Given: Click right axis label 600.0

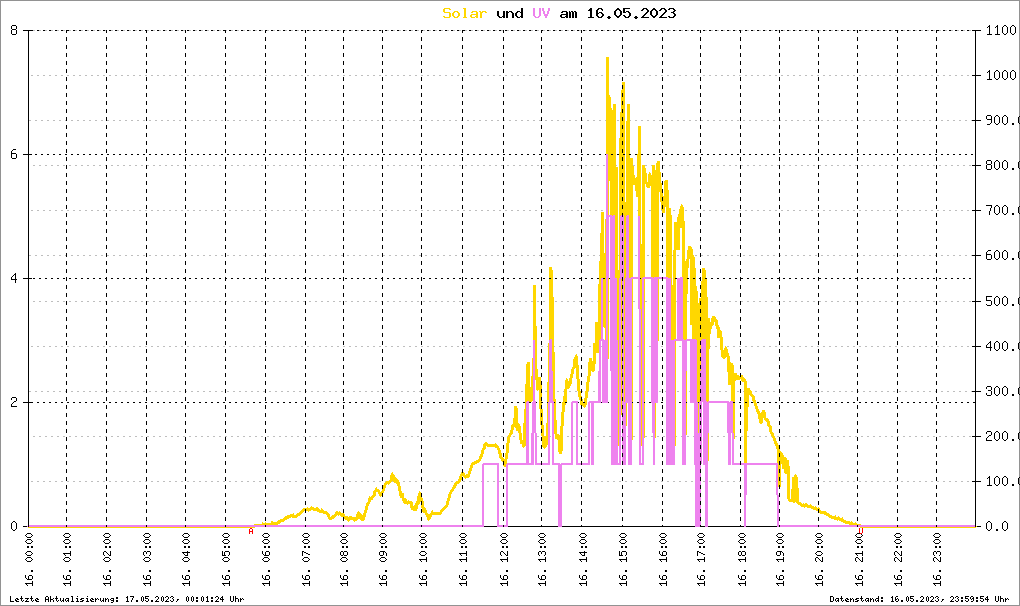Looking at the screenshot, I should (1002, 256).
